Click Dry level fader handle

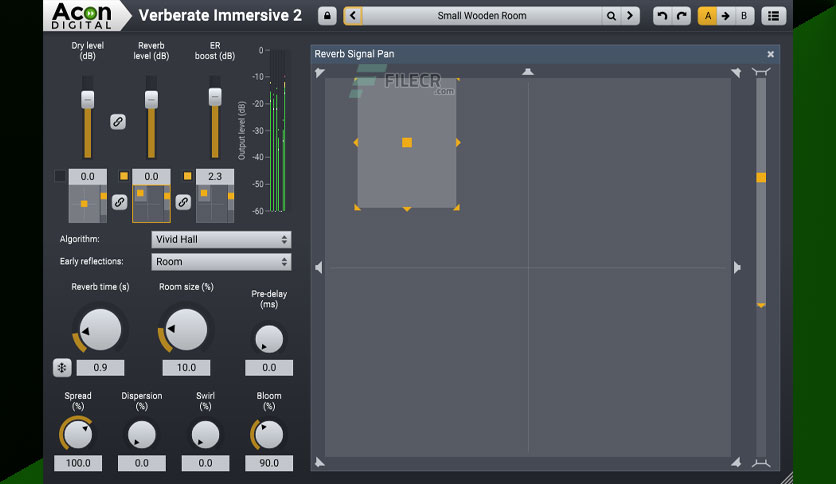[x=87, y=99]
